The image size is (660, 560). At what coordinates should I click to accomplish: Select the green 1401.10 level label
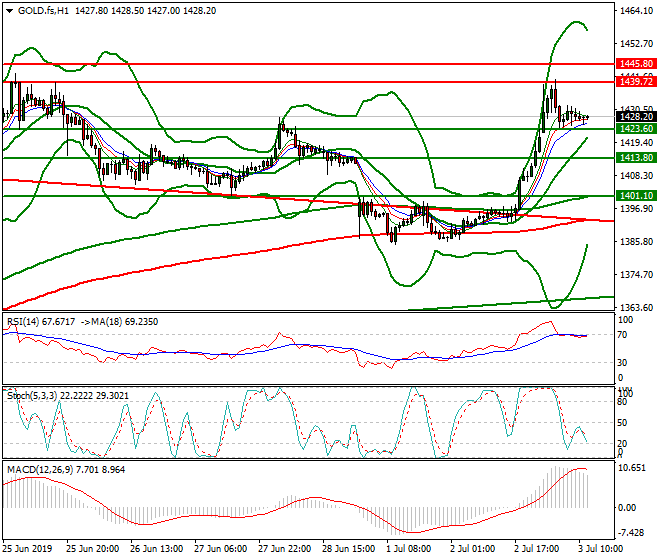636,195
